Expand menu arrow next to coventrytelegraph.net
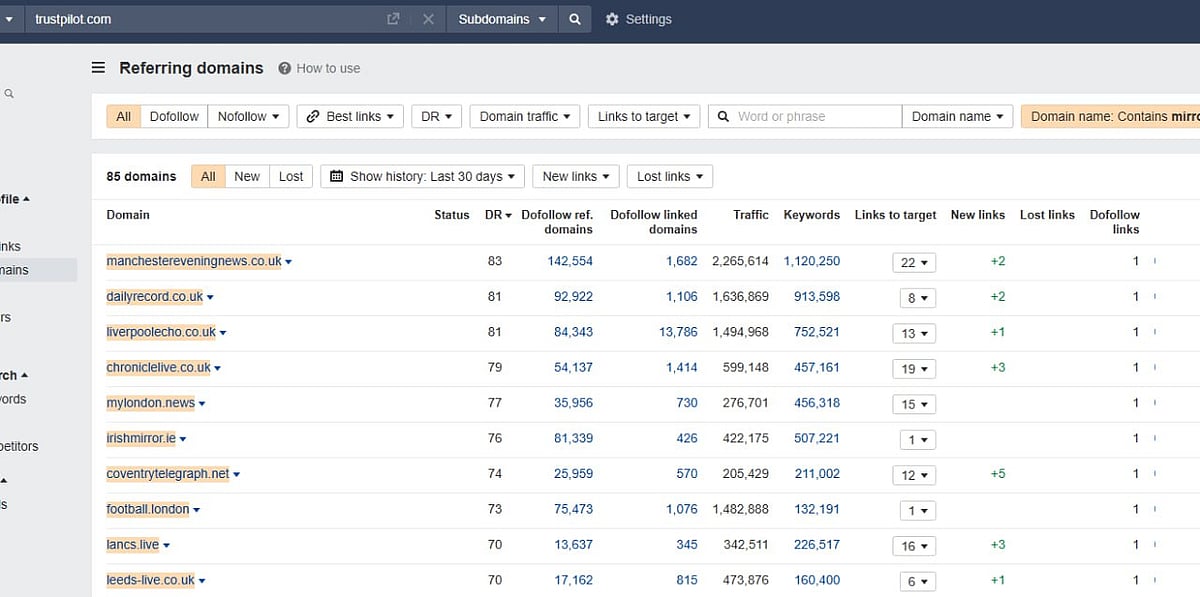The height and width of the screenshot is (597, 1200). [236, 475]
